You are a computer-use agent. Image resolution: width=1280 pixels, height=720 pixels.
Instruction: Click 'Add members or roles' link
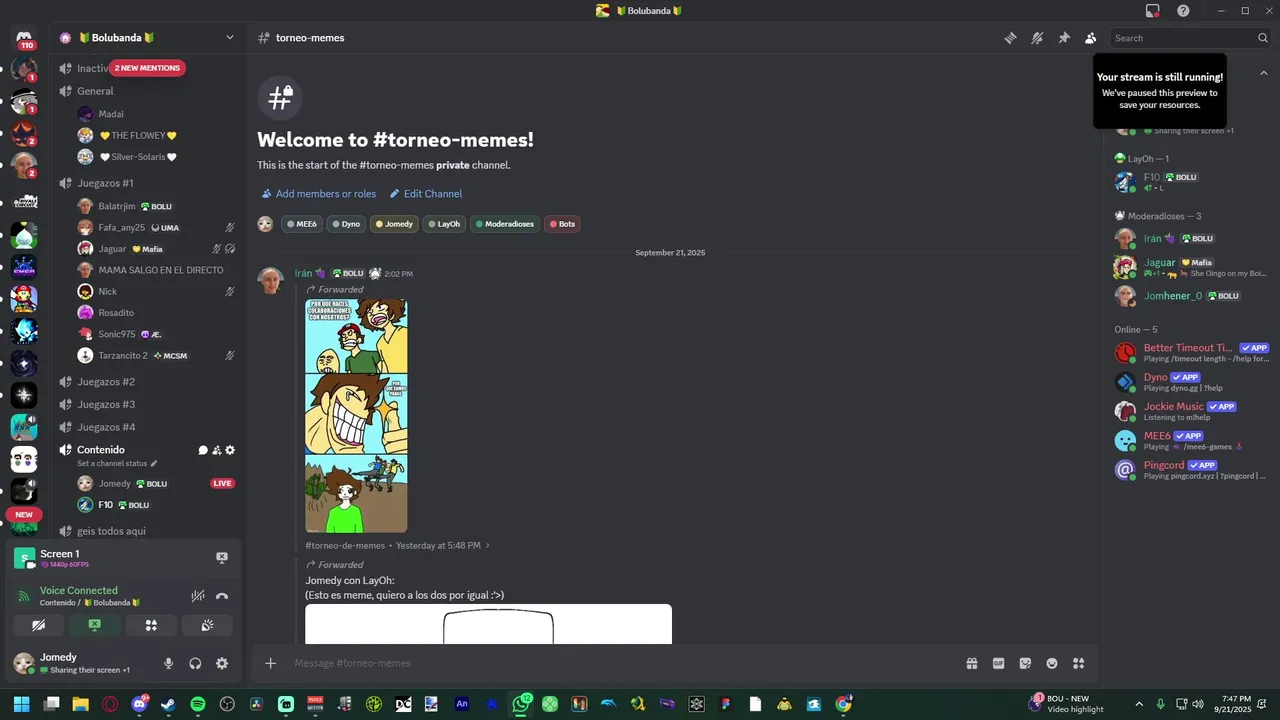pos(319,194)
